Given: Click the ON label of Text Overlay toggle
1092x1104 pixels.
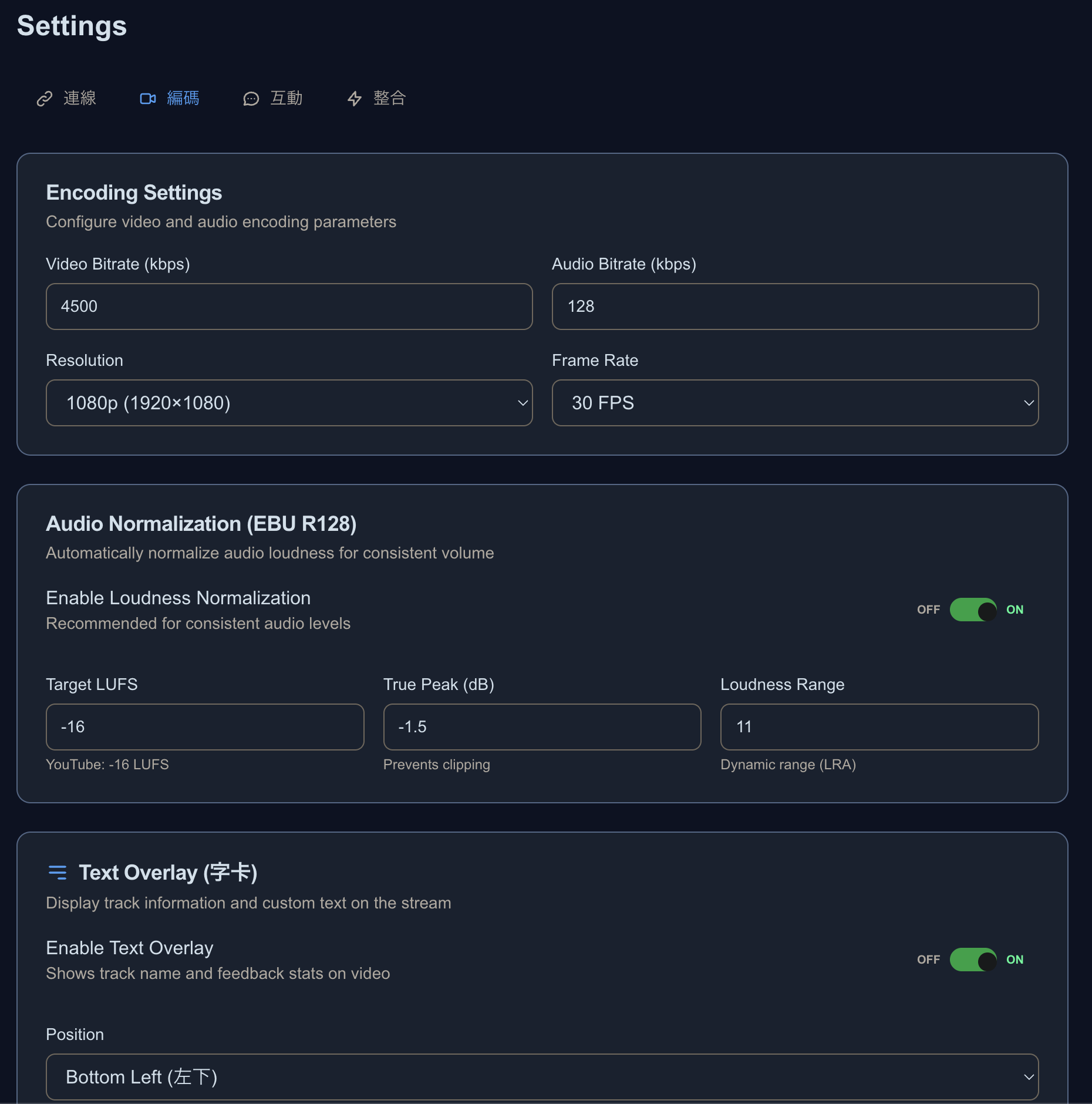Looking at the screenshot, I should click(1015, 960).
